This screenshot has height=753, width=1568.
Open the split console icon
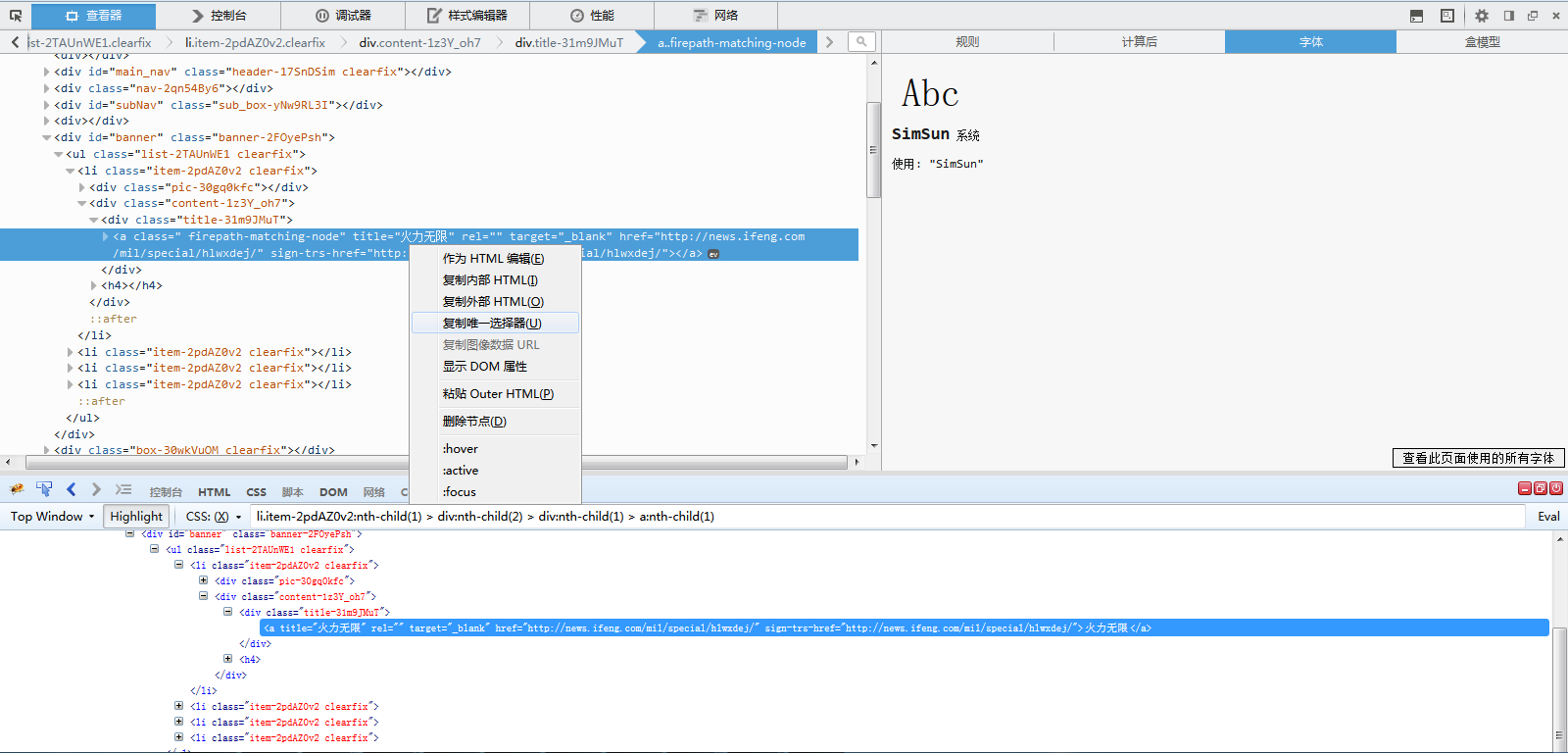pyautogui.click(x=1416, y=16)
